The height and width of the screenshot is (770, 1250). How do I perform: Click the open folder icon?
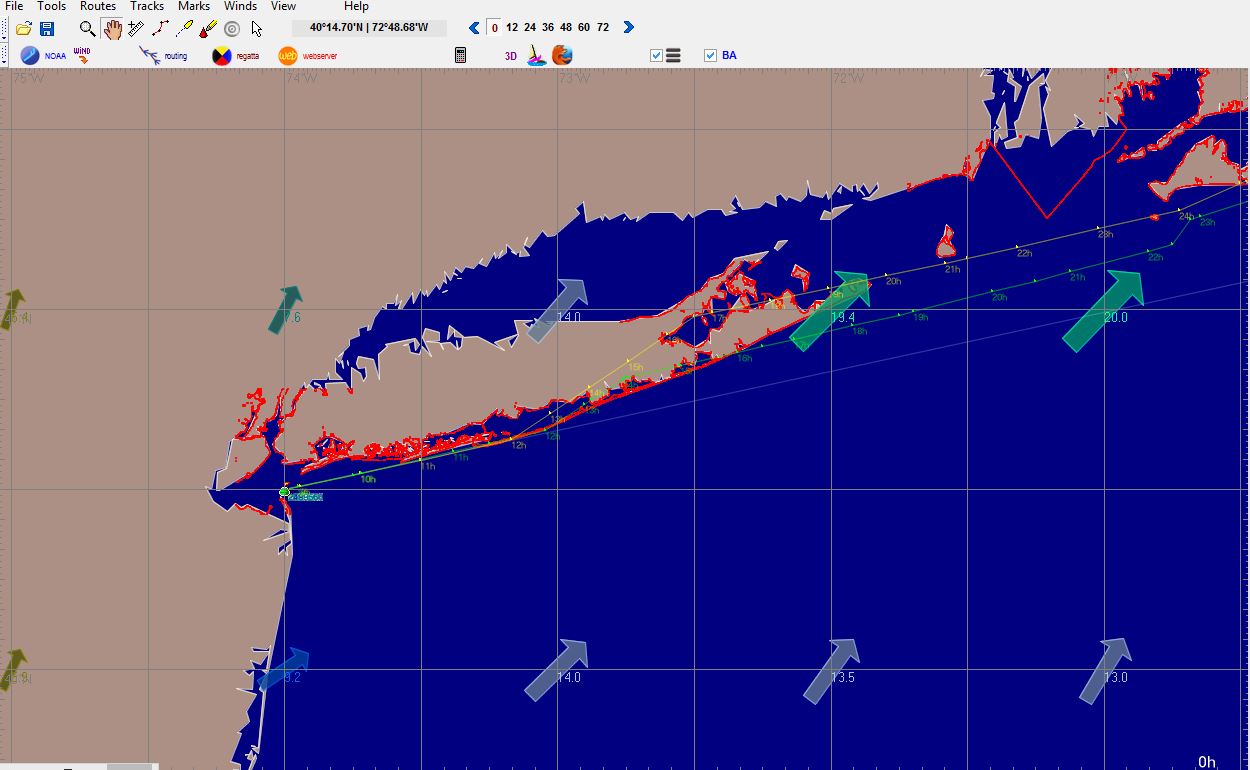pos(24,29)
